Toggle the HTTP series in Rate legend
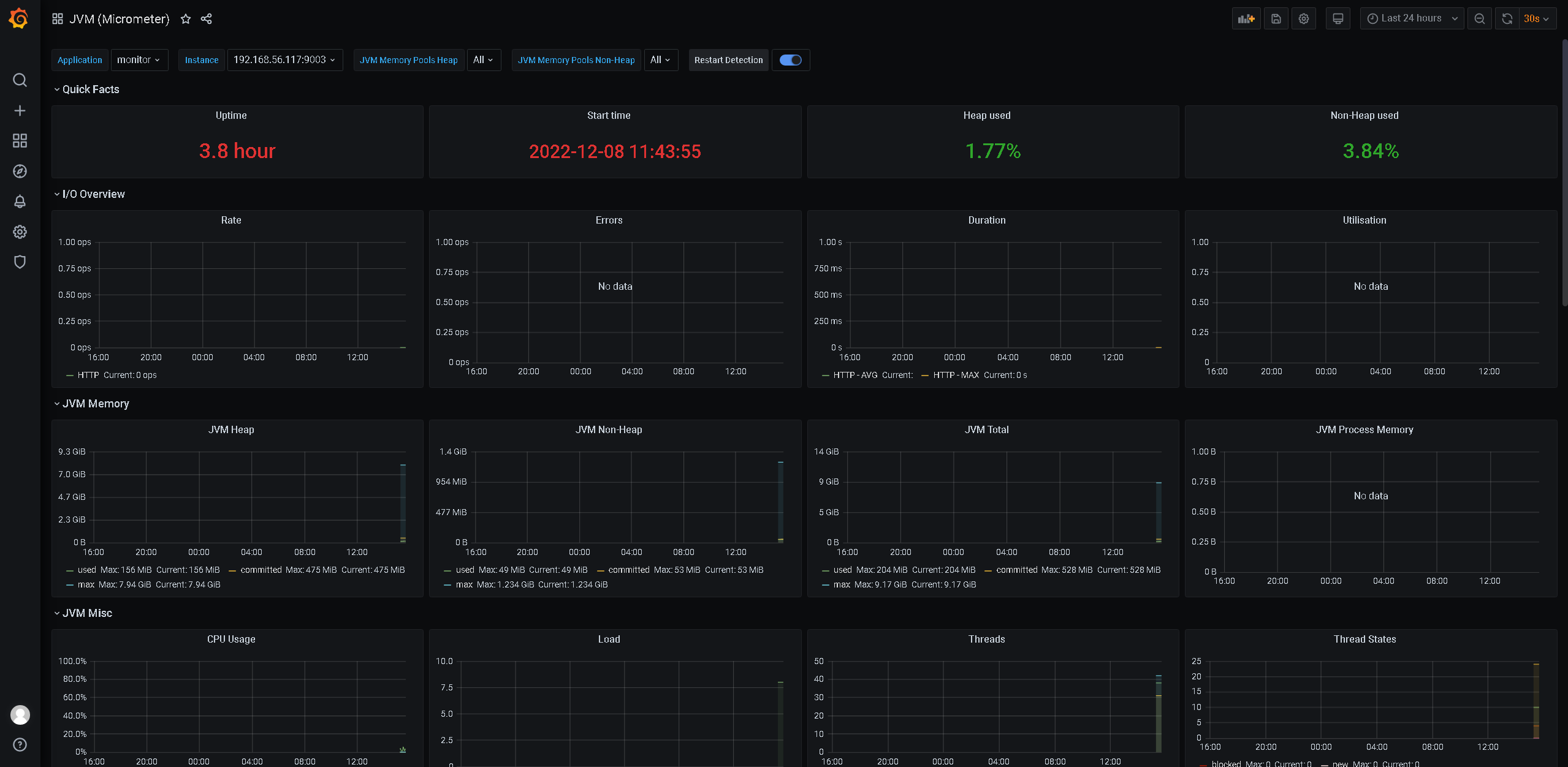 click(88, 376)
